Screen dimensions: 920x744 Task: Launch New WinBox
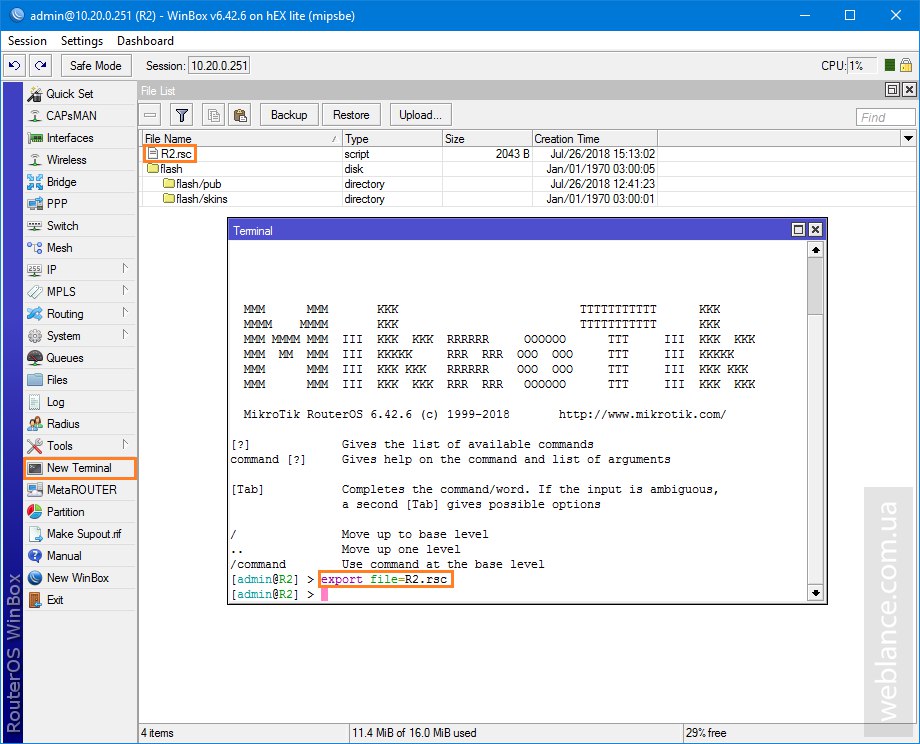pos(80,578)
